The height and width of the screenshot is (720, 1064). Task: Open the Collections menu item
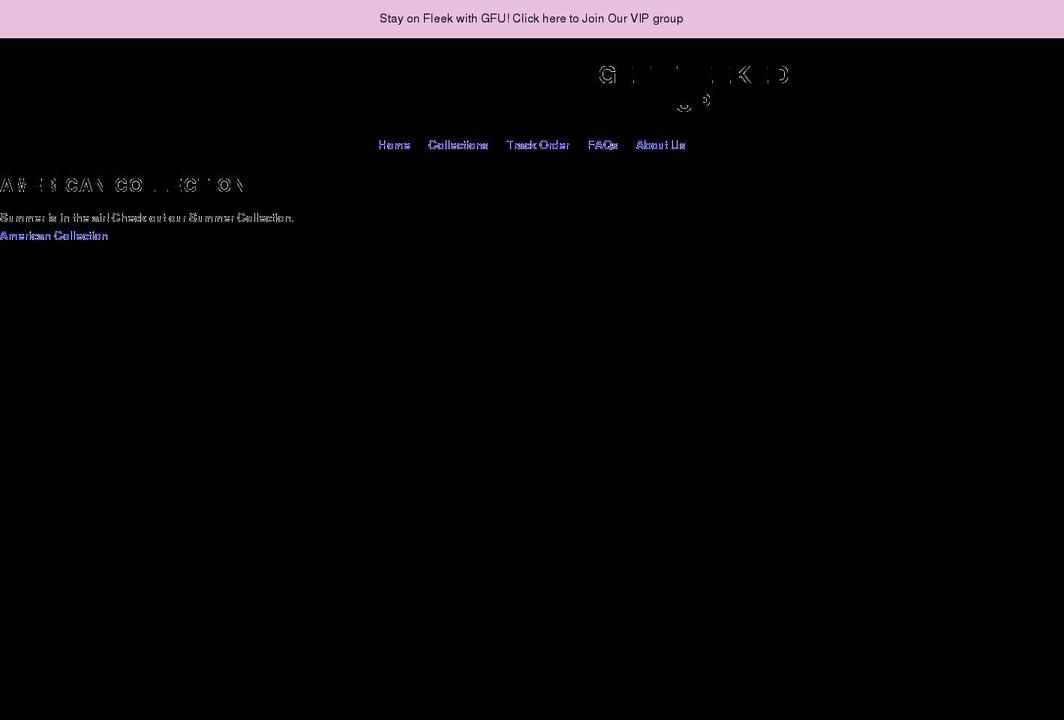coord(458,145)
